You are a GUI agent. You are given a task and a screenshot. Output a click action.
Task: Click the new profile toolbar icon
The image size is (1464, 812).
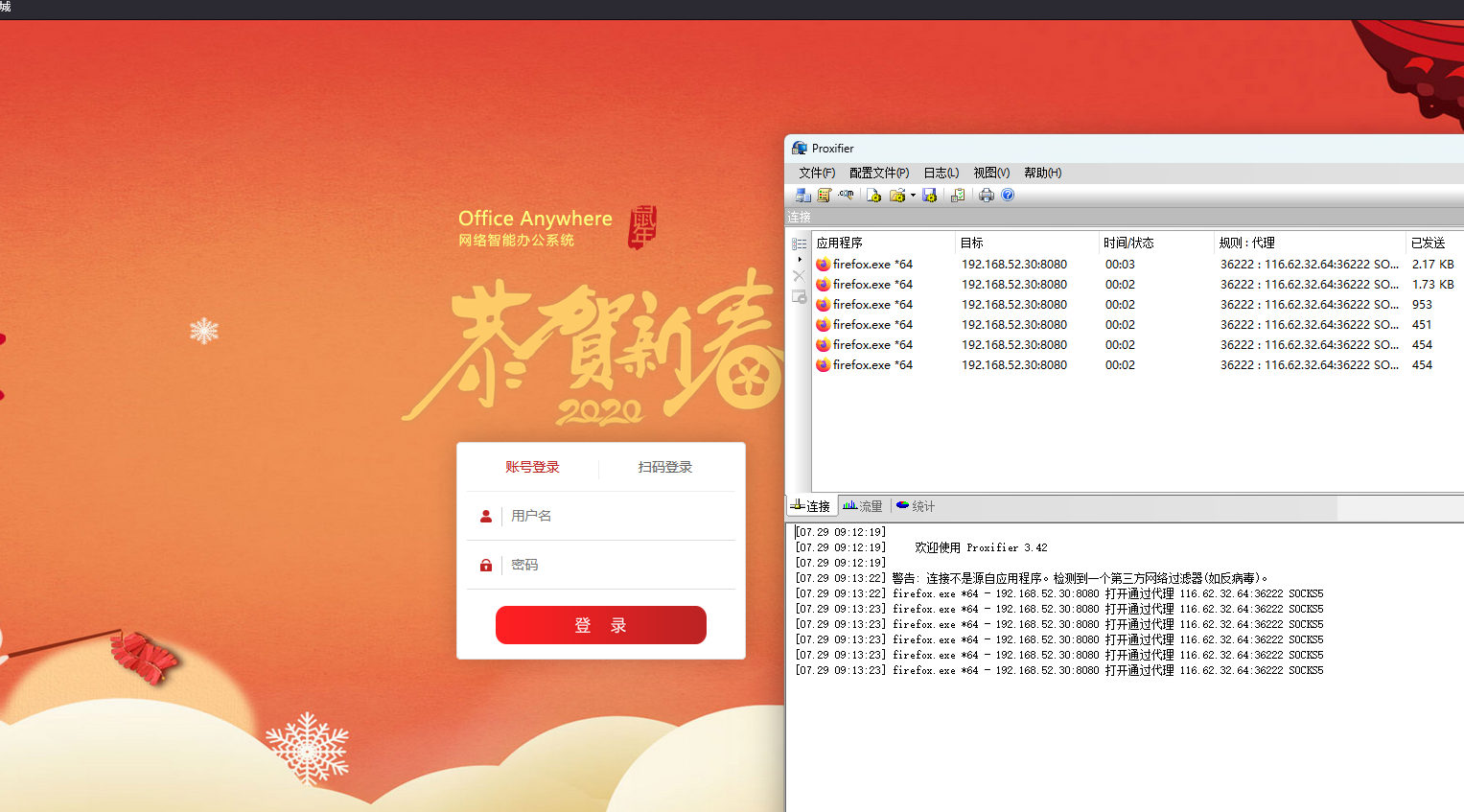point(873,195)
